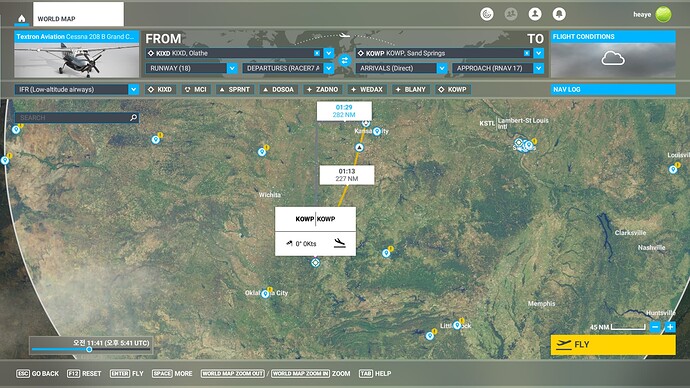This screenshot has width=690, height=388.
Task: Open the NAV LOG panel
Action: click(x=613, y=89)
